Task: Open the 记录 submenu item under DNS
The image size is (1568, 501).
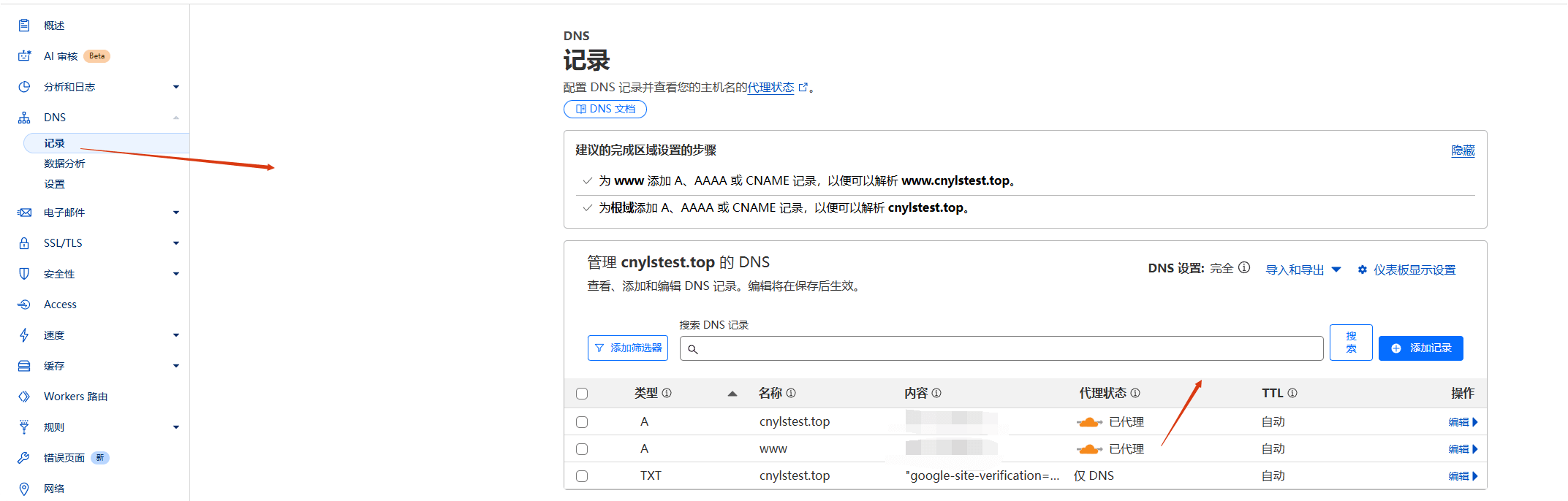Action: tap(107, 143)
